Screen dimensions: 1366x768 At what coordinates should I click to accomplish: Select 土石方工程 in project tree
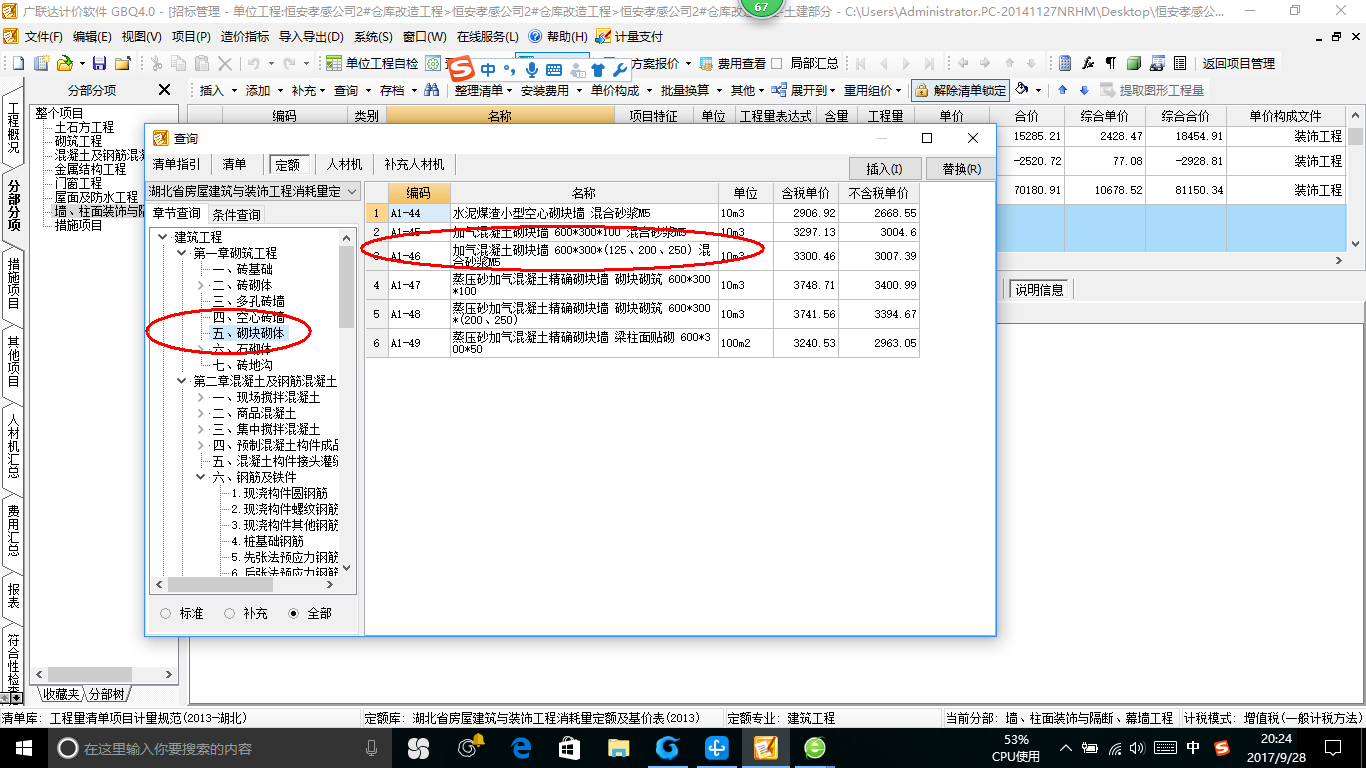point(84,127)
